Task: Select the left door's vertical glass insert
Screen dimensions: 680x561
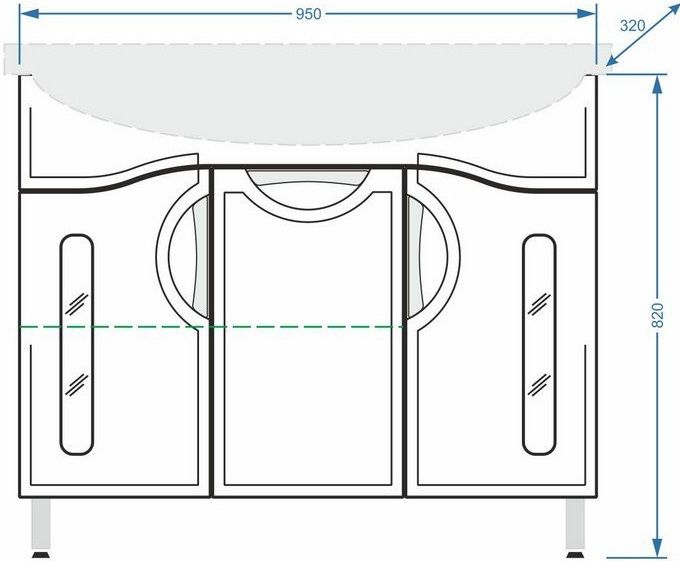Action: 76,343
